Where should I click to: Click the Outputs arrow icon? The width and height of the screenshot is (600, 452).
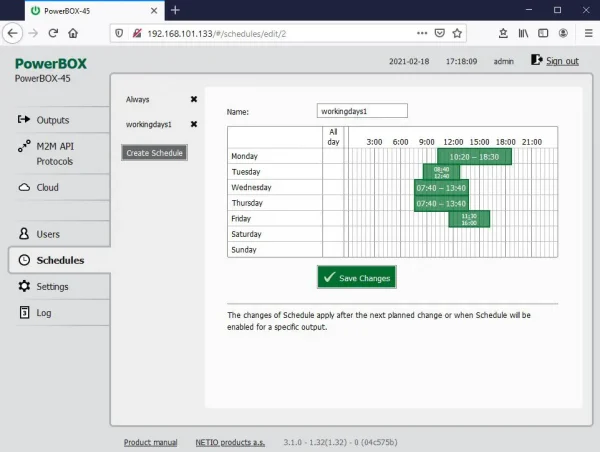pos(24,119)
